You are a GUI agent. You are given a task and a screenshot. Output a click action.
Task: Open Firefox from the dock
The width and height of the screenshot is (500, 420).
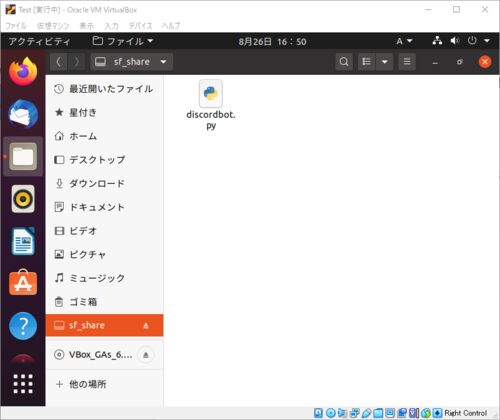pyautogui.click(x=23, y=71)
